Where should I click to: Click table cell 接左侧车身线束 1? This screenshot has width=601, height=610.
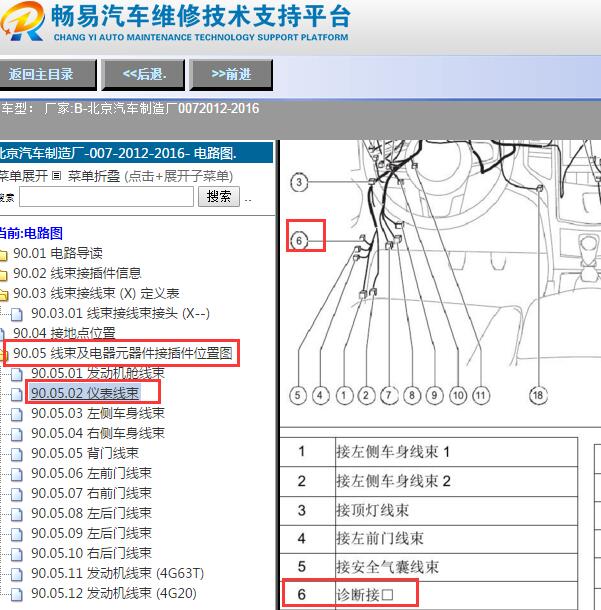[x=456, y=452]
